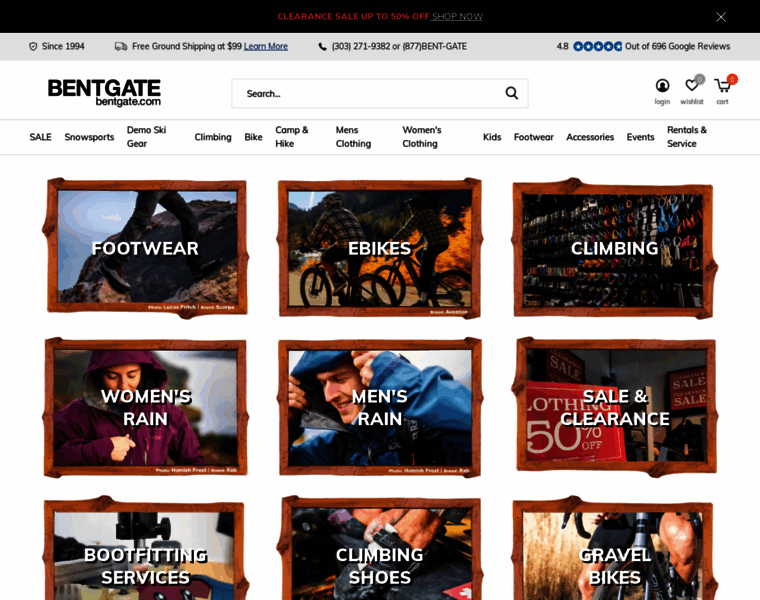Open the Women's Clothing menu
The height and width of the screenshot is (600, 760).
[x=422, y=137]
